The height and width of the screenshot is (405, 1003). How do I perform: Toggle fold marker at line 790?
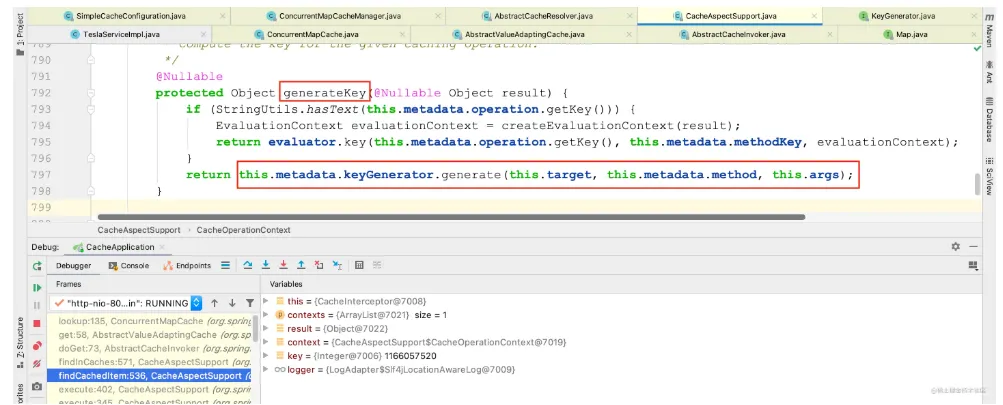(x=91, y=60)
